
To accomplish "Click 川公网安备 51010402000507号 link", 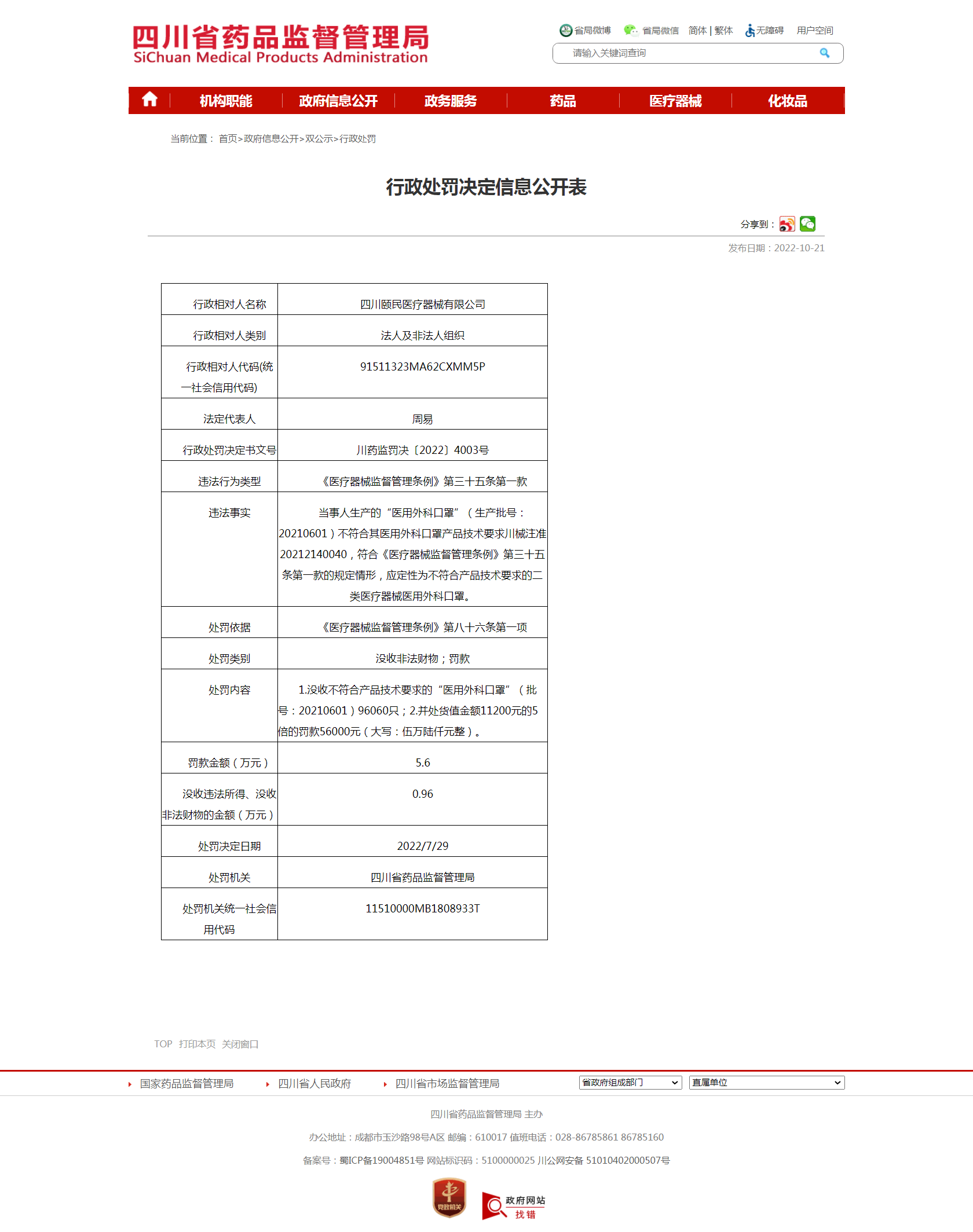I will (603, 1160).
